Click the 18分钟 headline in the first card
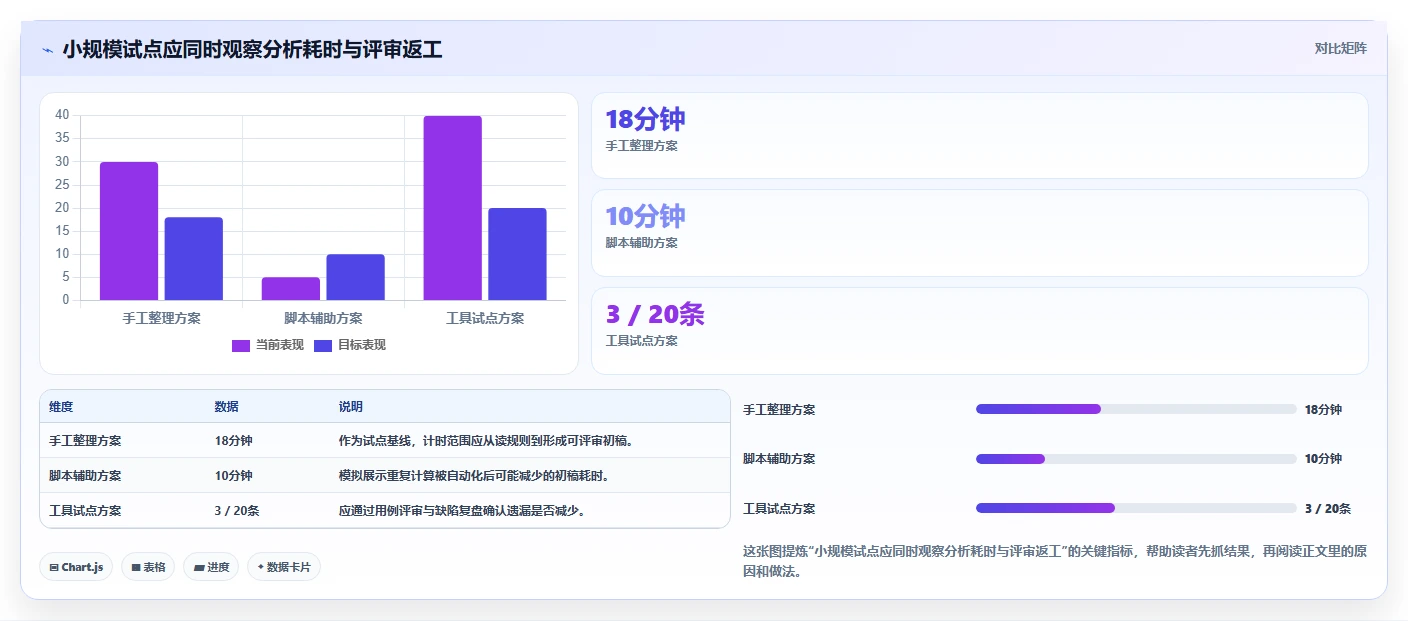The width and height of the screenshot is (1408, 621). (645, 120)
